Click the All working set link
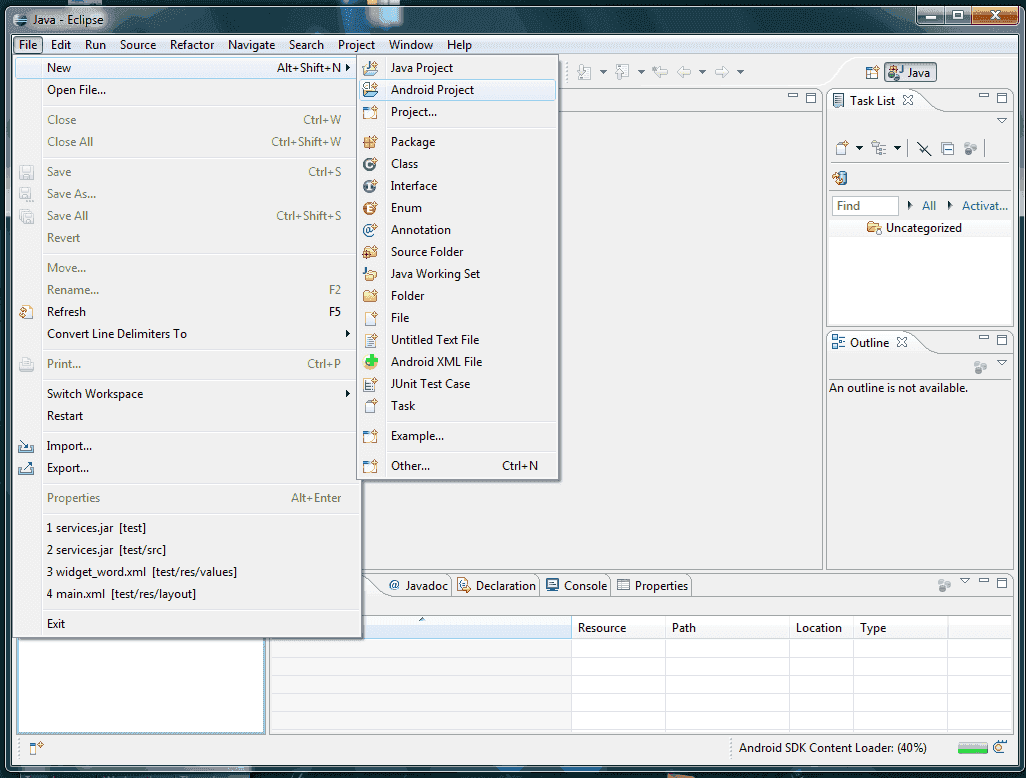This screenshot has height=778, width=1026. pos(929,206)
